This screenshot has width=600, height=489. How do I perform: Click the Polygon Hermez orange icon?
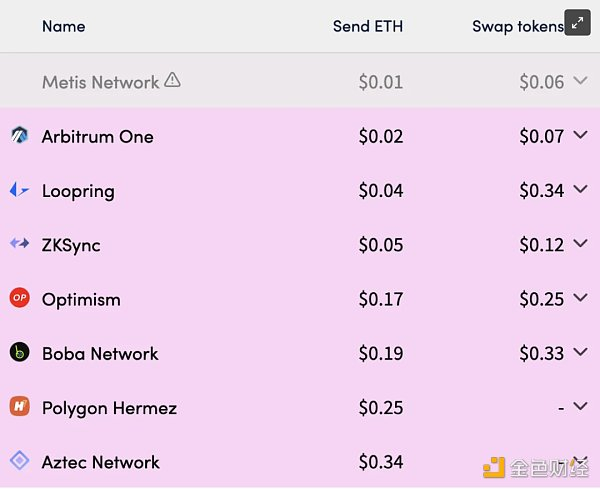pyautogui.click(x=19, y=407)
